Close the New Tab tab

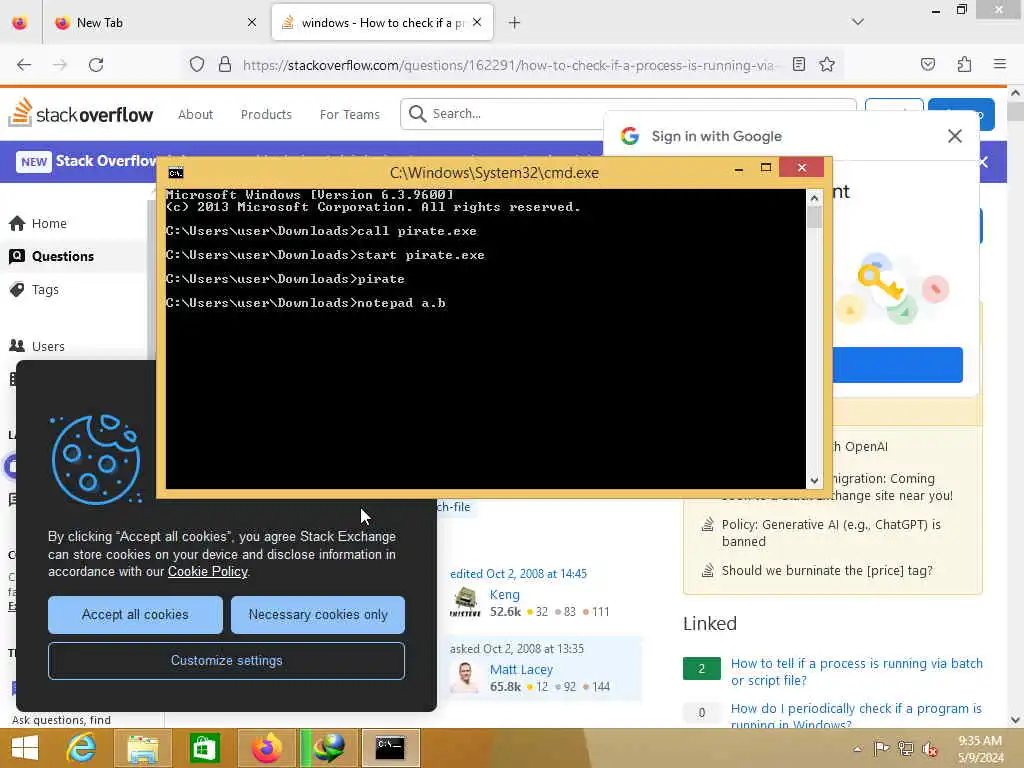252,23
